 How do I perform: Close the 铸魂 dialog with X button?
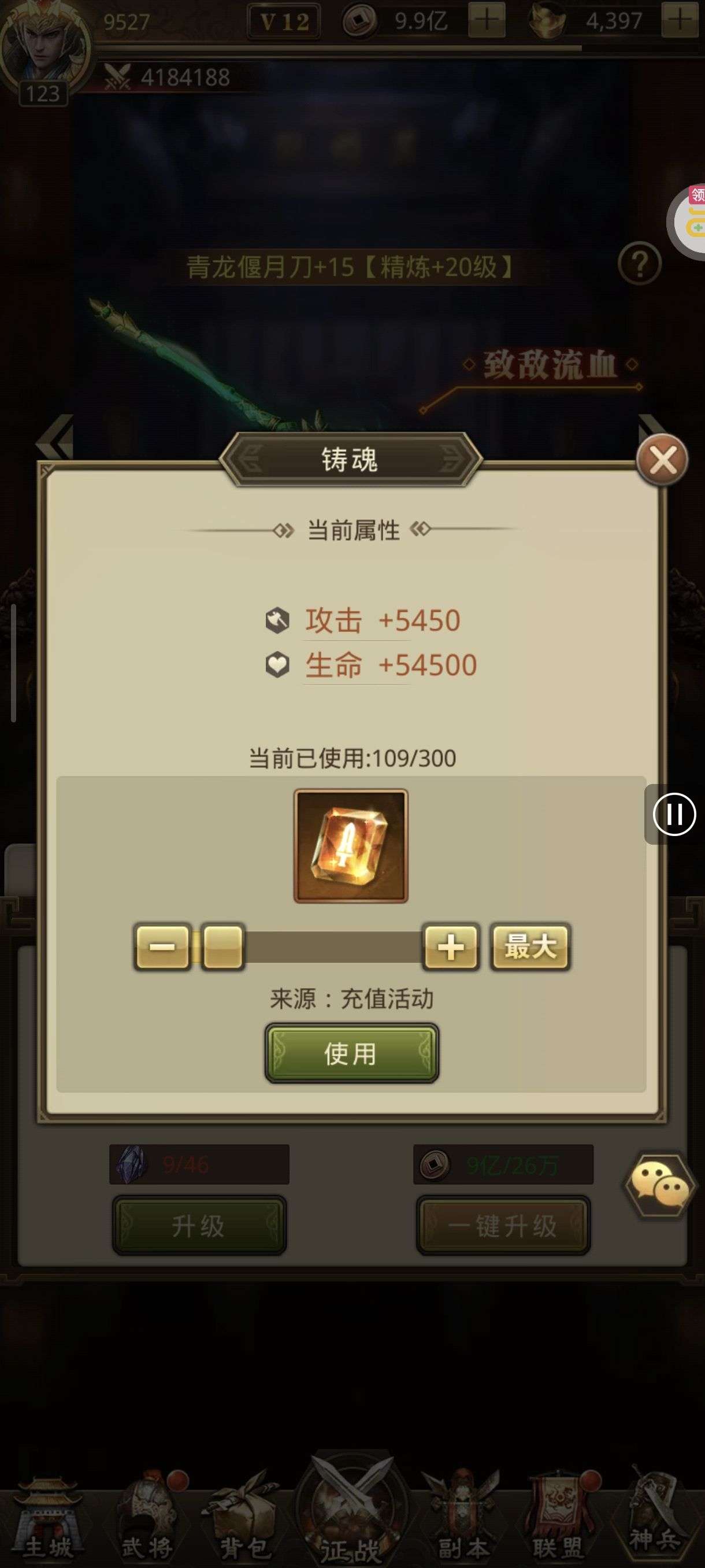[x=662, y=460]
